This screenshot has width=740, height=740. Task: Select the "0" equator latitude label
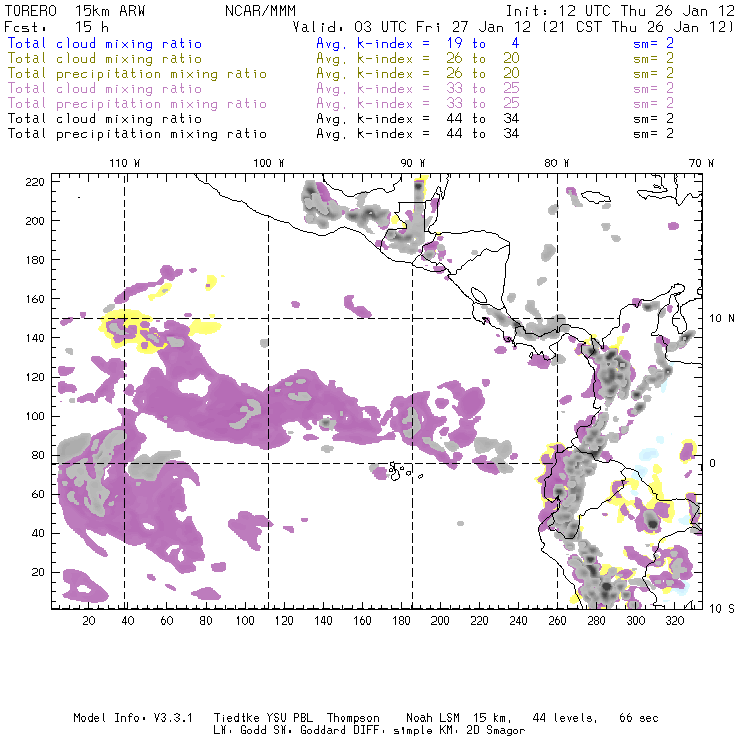click(x=713, y=463)
